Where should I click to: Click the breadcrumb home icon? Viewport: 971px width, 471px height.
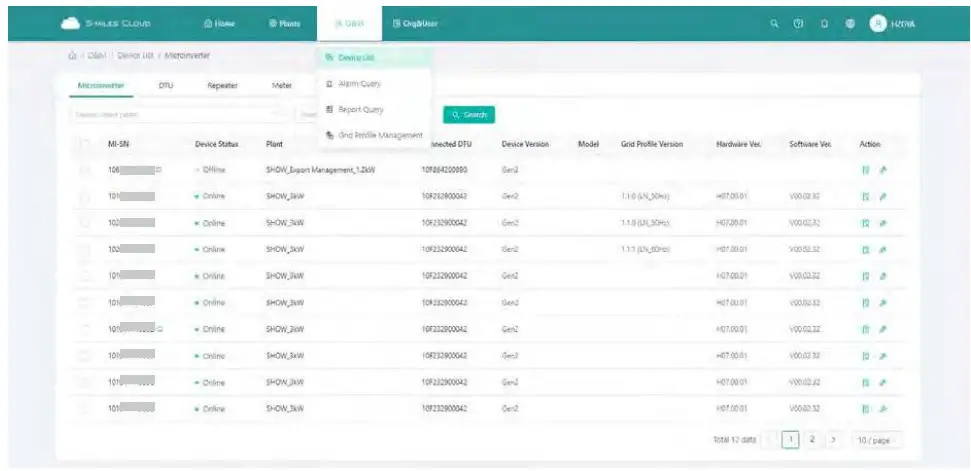72,56
